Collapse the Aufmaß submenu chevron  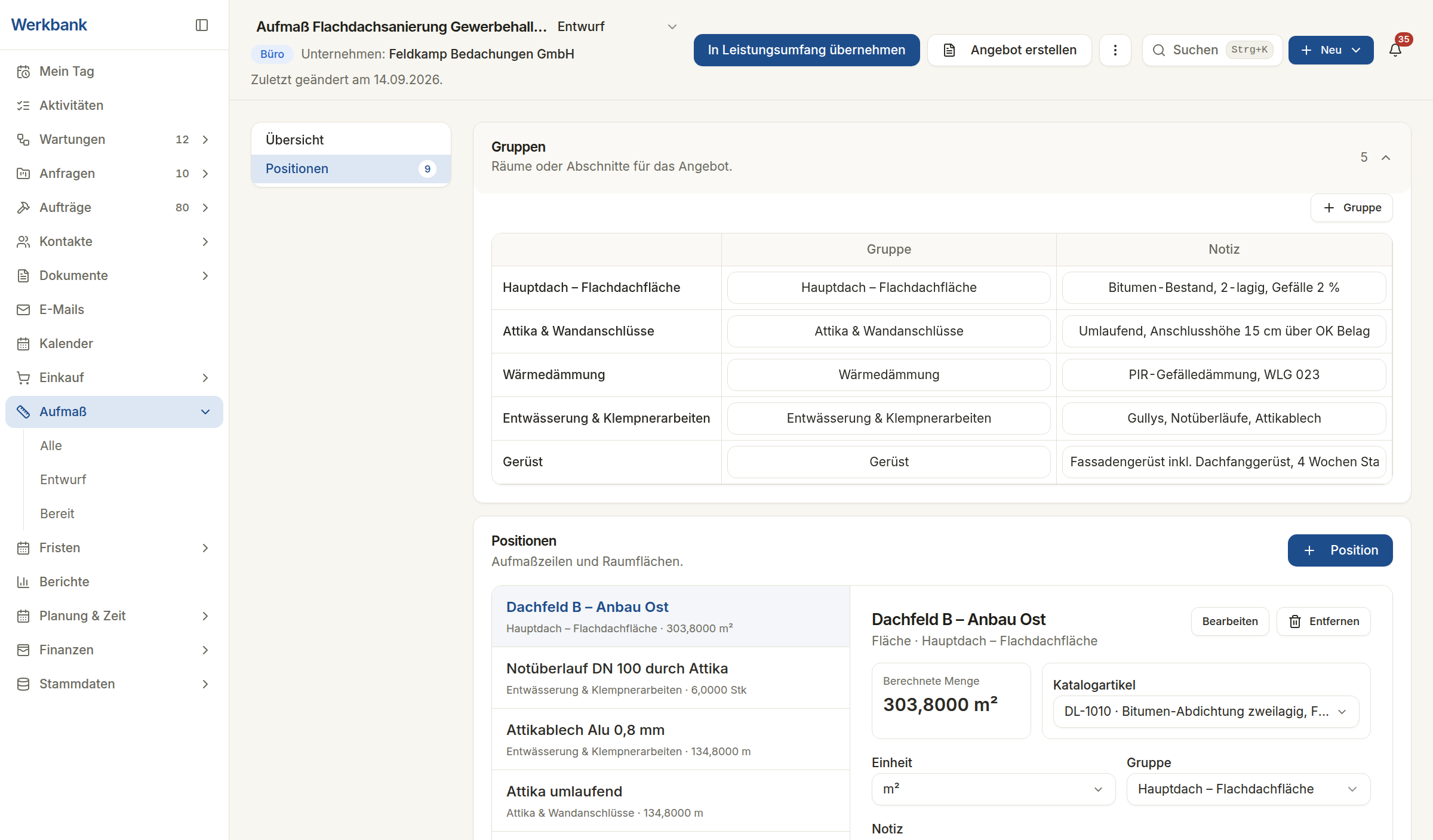205,412
